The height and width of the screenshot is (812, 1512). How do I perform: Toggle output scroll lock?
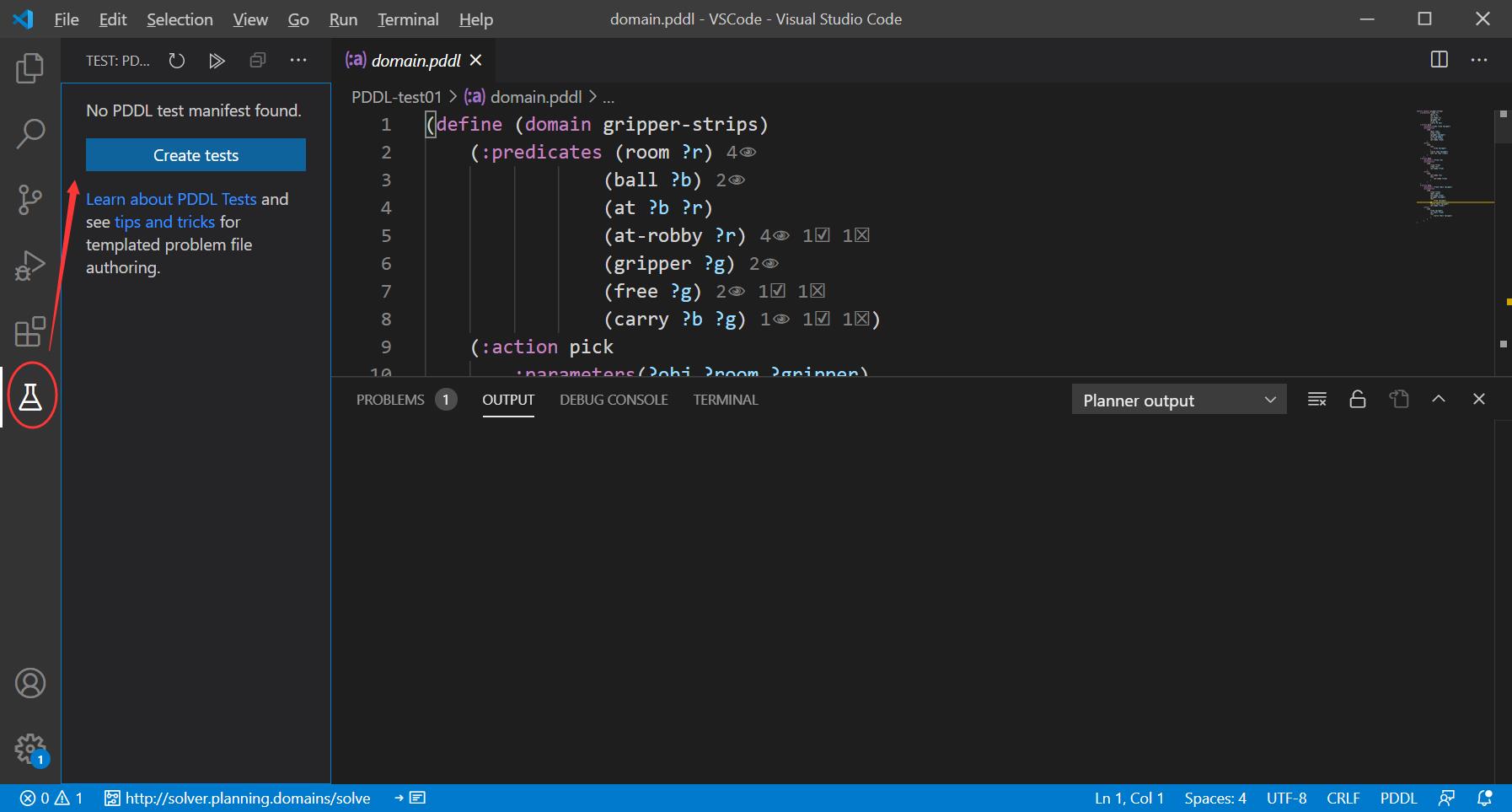pyautogui.click(x=1358, y=400)
